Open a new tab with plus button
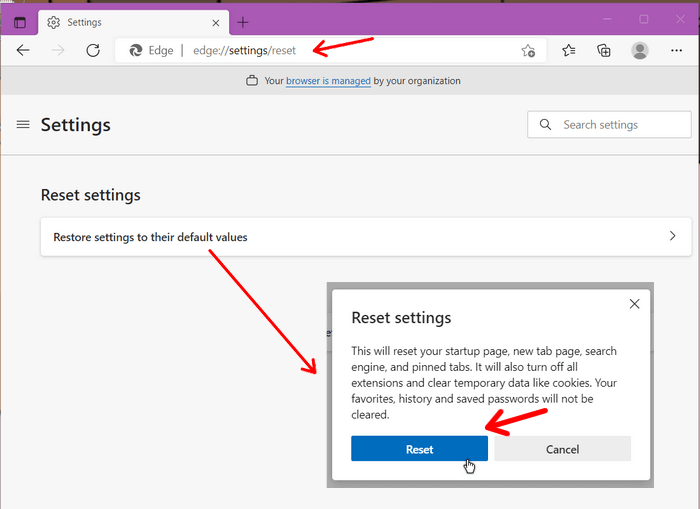The width and height of the screenshot is (700, 509). (x=243, y=22)
